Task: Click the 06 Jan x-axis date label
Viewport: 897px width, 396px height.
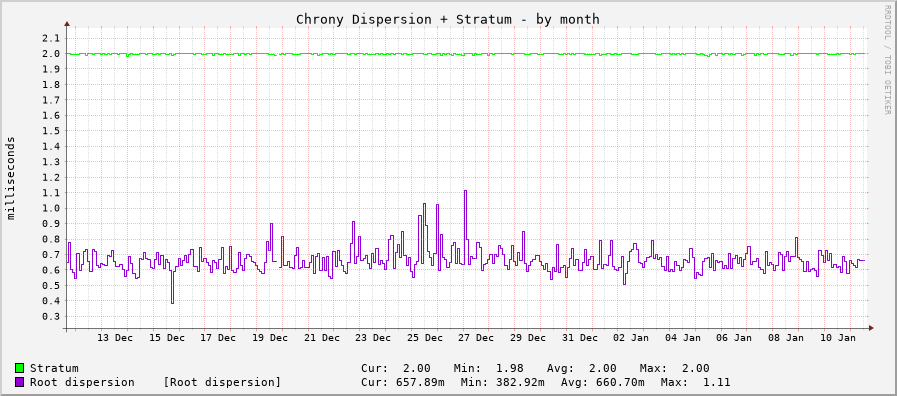Action: point(735,338)
